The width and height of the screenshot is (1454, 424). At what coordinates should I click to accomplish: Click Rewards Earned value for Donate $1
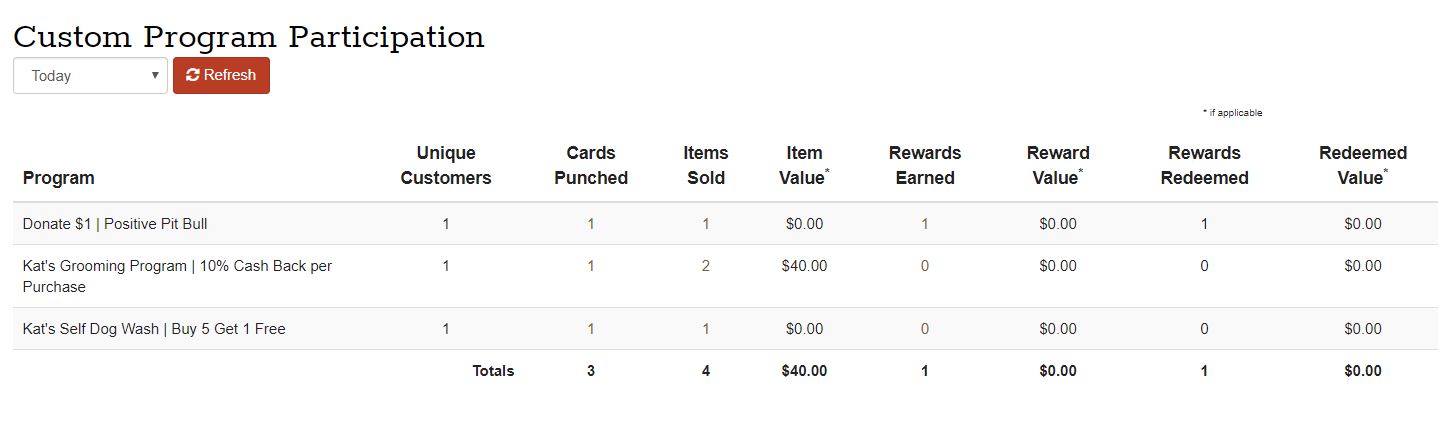pos(925,224)
